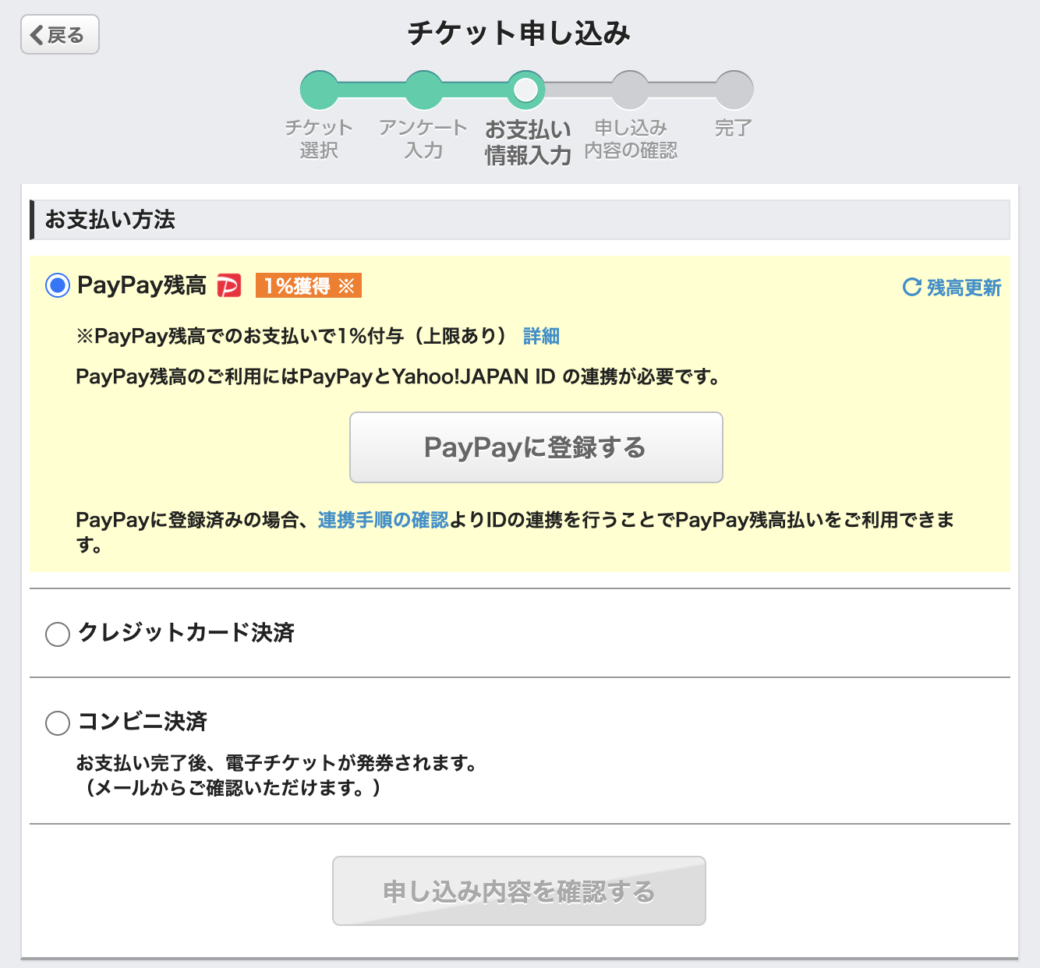This screenshot has height=968, width=1040.
Task: Click the 完了 step label
Action: point(734,127)
